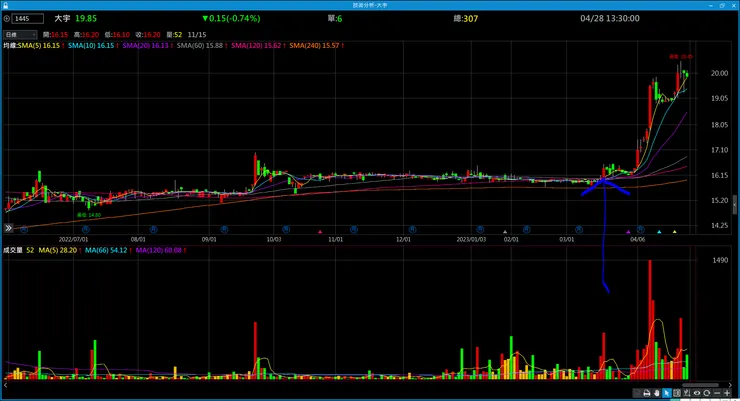Click the SMA(120) 15.62 moving average label
740x401 pixels.
[258, 46]
